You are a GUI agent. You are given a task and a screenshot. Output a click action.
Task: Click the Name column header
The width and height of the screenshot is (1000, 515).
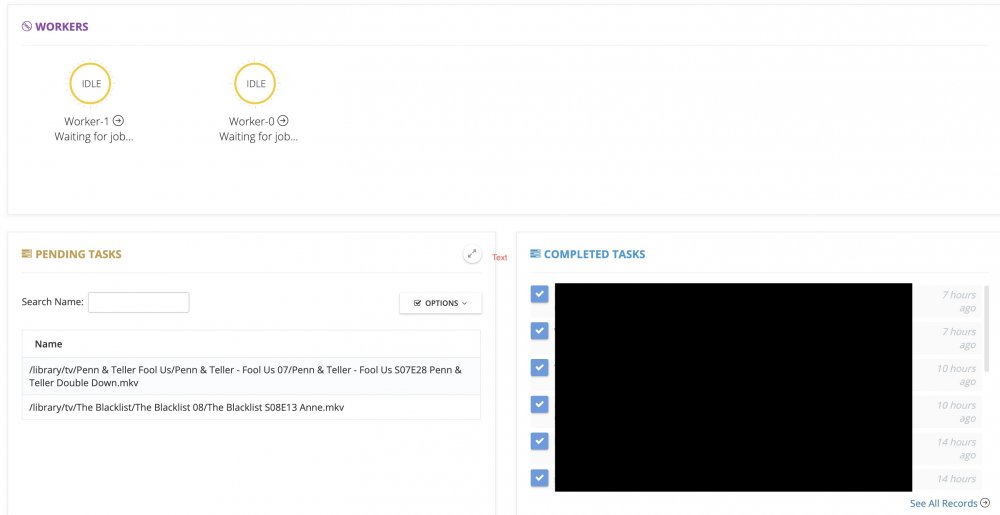tap(48, 344)
